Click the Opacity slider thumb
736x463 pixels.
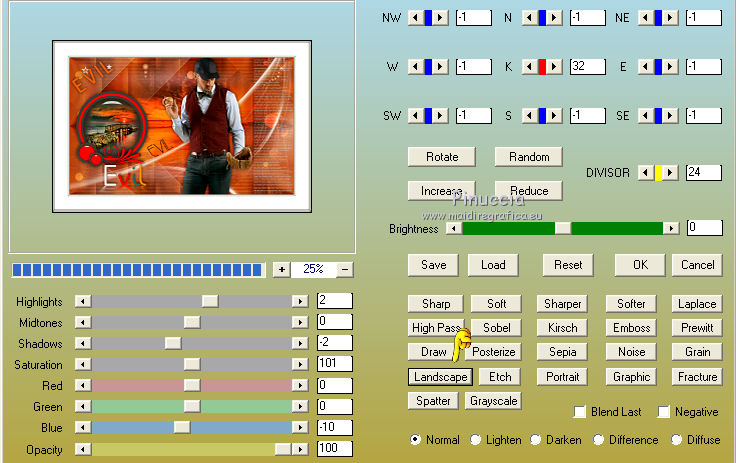pyautogui.click(x=283, y=449)
